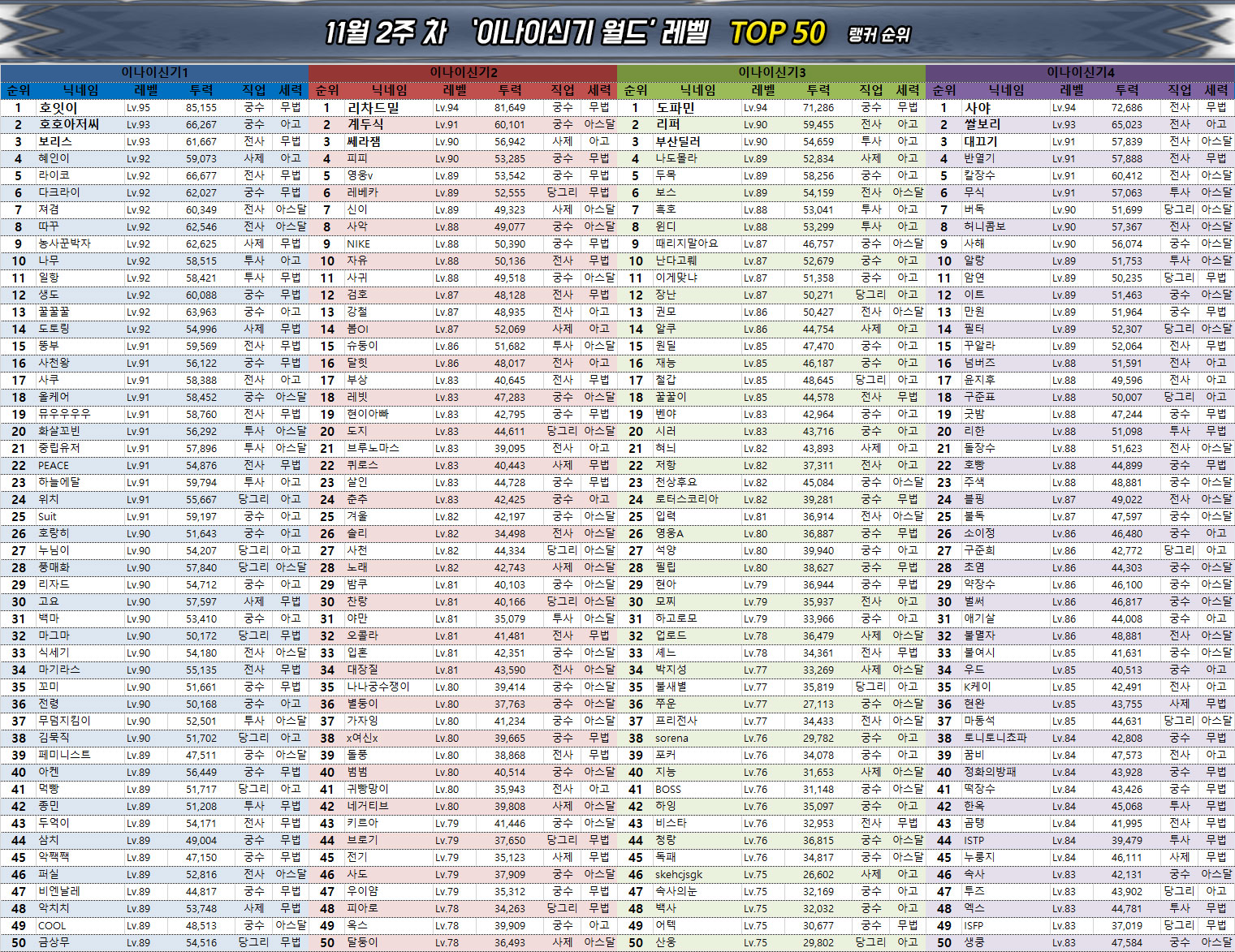This screenshot has width=1235, height=952.
Task: Open the sorena player entry
Action: (671, 738)
